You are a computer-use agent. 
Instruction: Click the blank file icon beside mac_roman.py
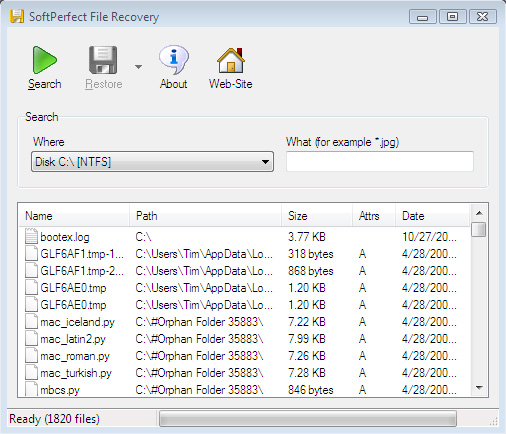(x=31, y=356)
